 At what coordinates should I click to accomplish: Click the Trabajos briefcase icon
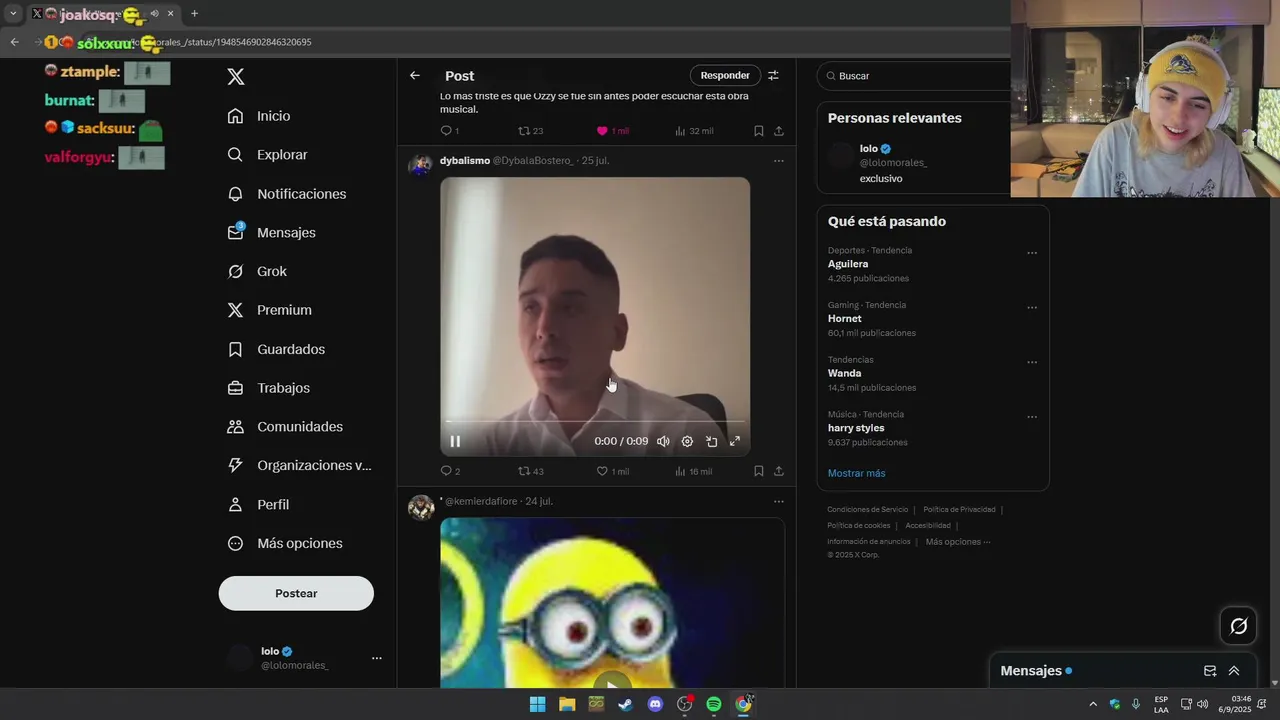pyautogui.click(x=236, y=388)
